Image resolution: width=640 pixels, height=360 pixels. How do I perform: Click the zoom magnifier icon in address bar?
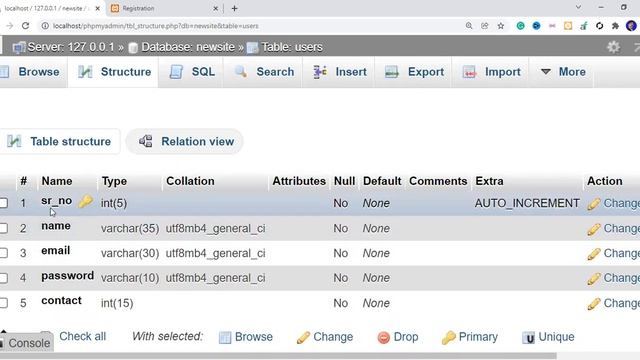pyautogui.click(x=469, y=26)
